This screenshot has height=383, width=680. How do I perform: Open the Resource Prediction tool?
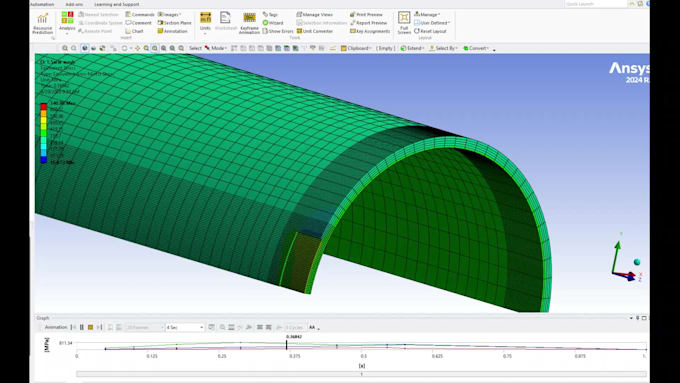pyautogui.click(x=42, y=24)
